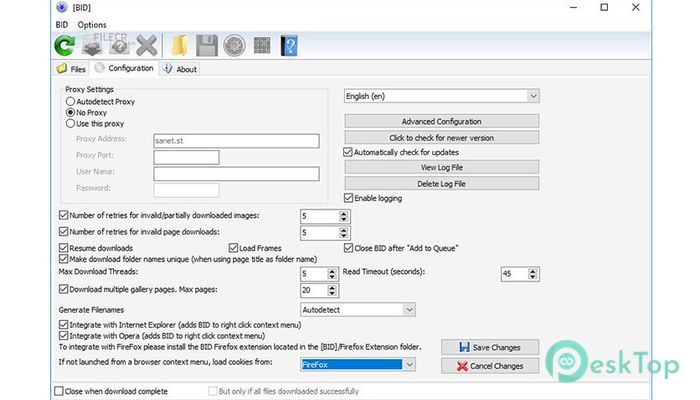Select the Configuration tab

point(125,68)
